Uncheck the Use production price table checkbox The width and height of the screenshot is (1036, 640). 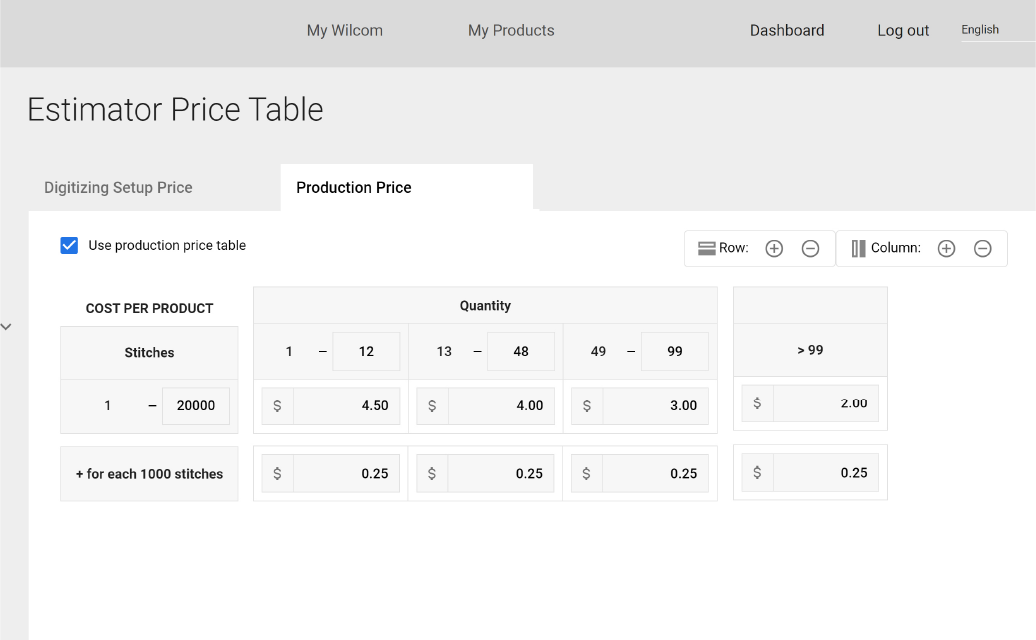[69, 244]
